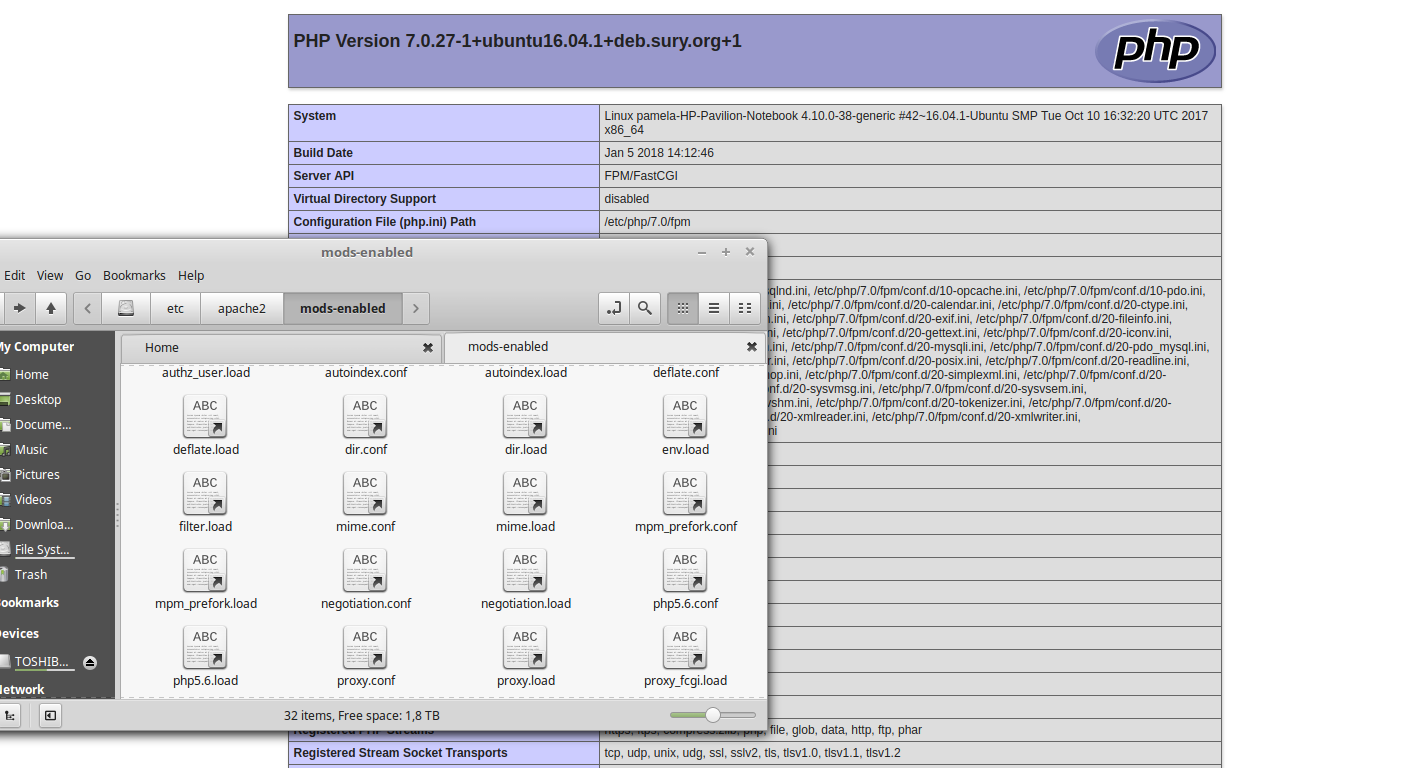Select mods-enabled path bar segment
The width and height of the screenshot is (1415, 768).
pyautogui.click(x=343, y=308)
